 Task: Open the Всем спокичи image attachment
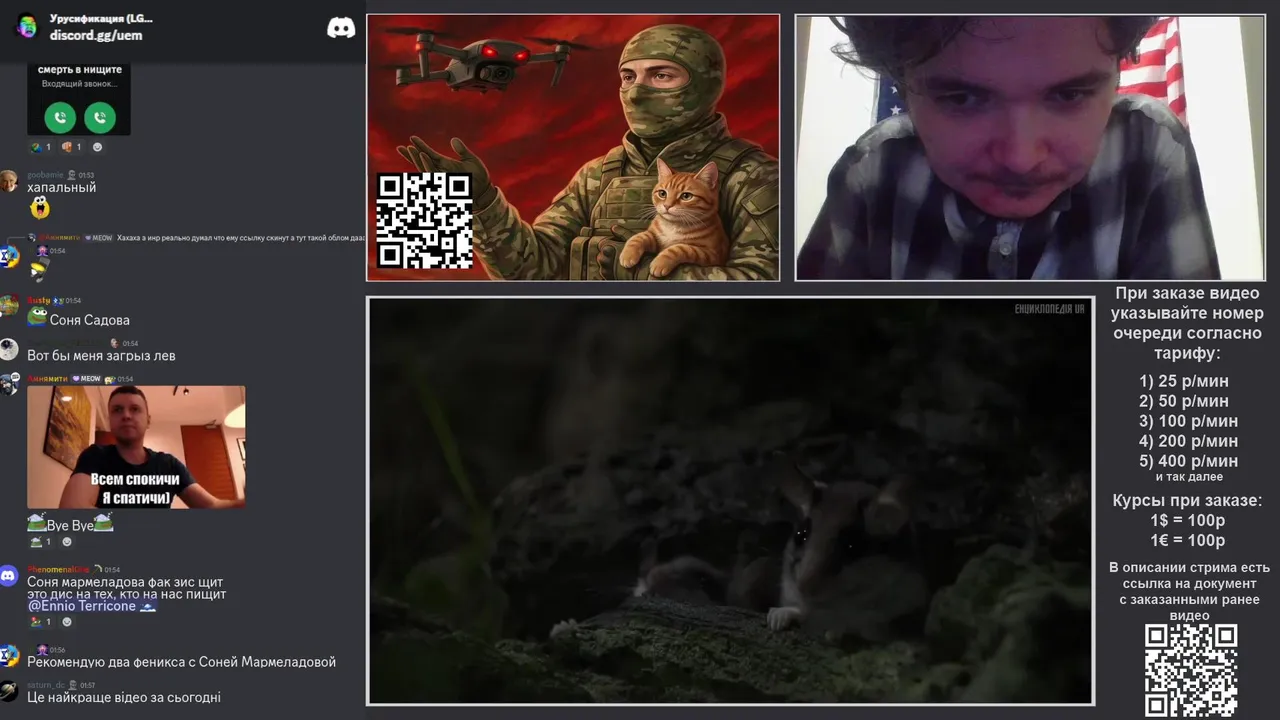click(x=136, y=447)
